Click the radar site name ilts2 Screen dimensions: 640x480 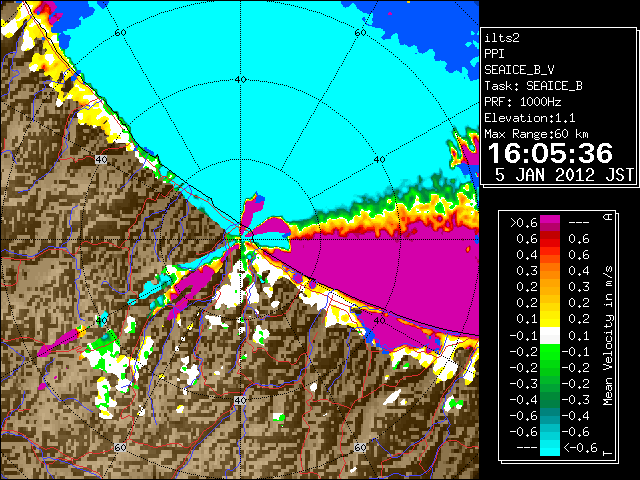coord(502,38)
